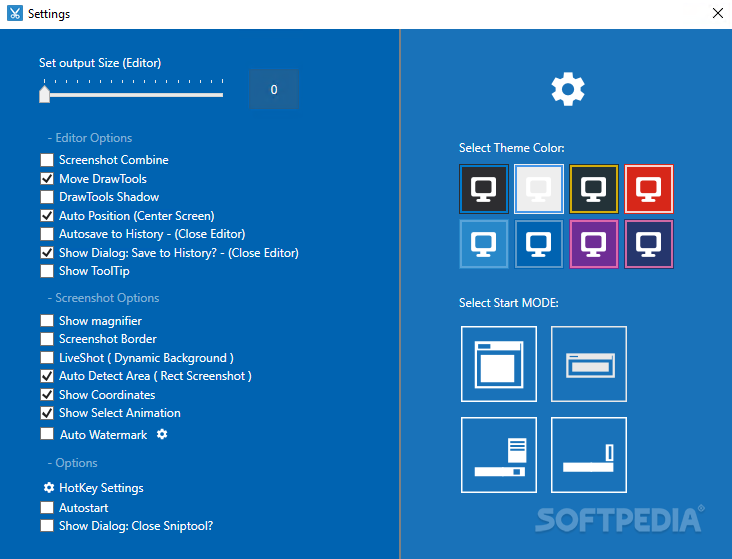
Task: Enable Autostart option
Action: tap(47, 508)
